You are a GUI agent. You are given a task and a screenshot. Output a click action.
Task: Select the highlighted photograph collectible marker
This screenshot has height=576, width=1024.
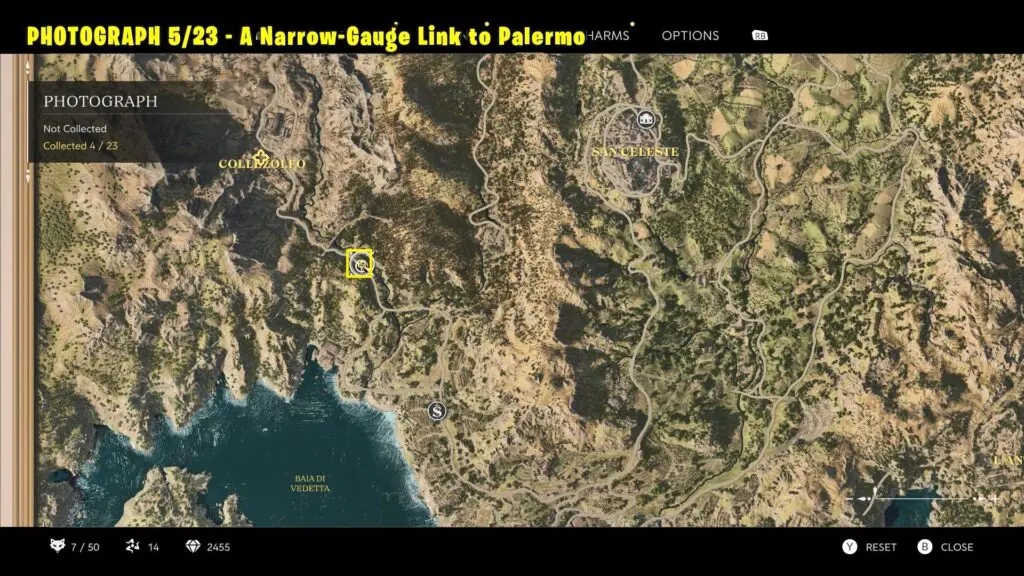pyautogui.click(x=359, y=263)
